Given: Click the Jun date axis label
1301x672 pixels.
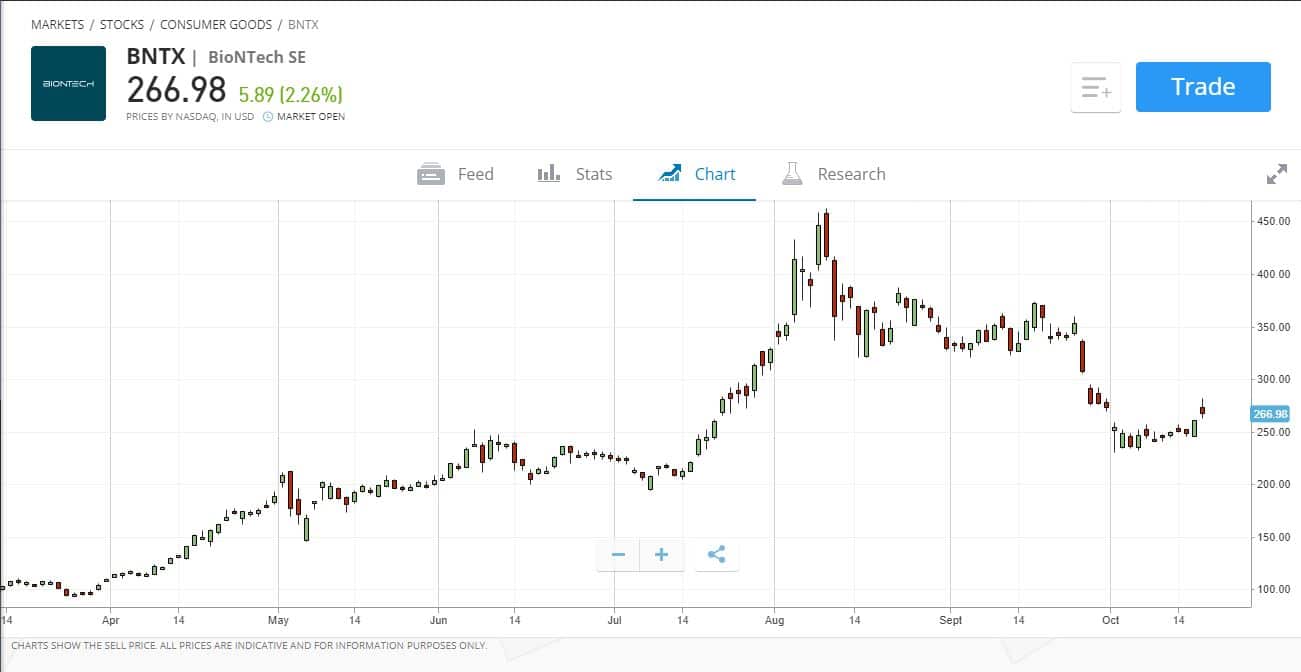Looking at the screenshot, I should tap(438, 620).
